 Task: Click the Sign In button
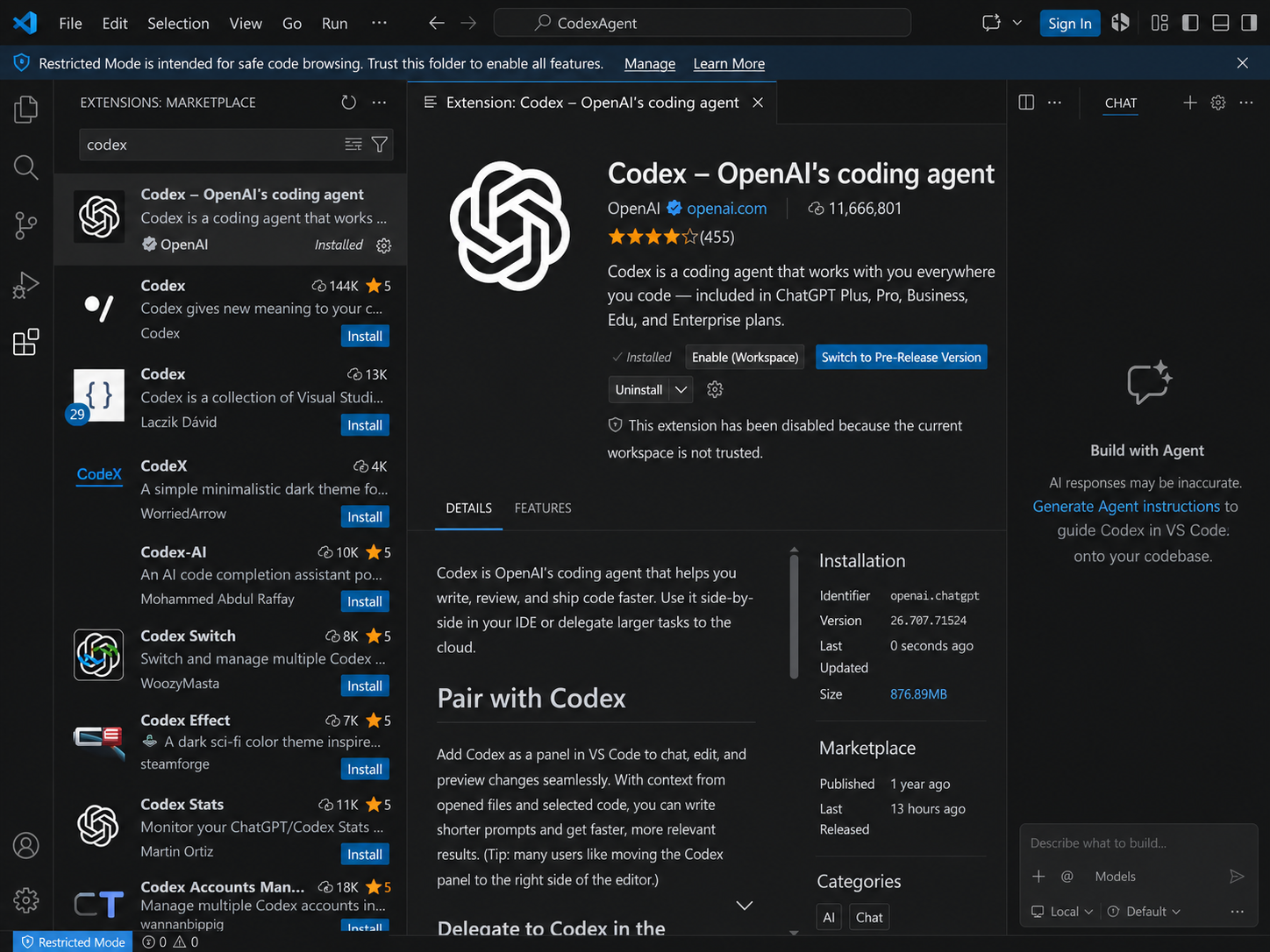coord(1070,24)
